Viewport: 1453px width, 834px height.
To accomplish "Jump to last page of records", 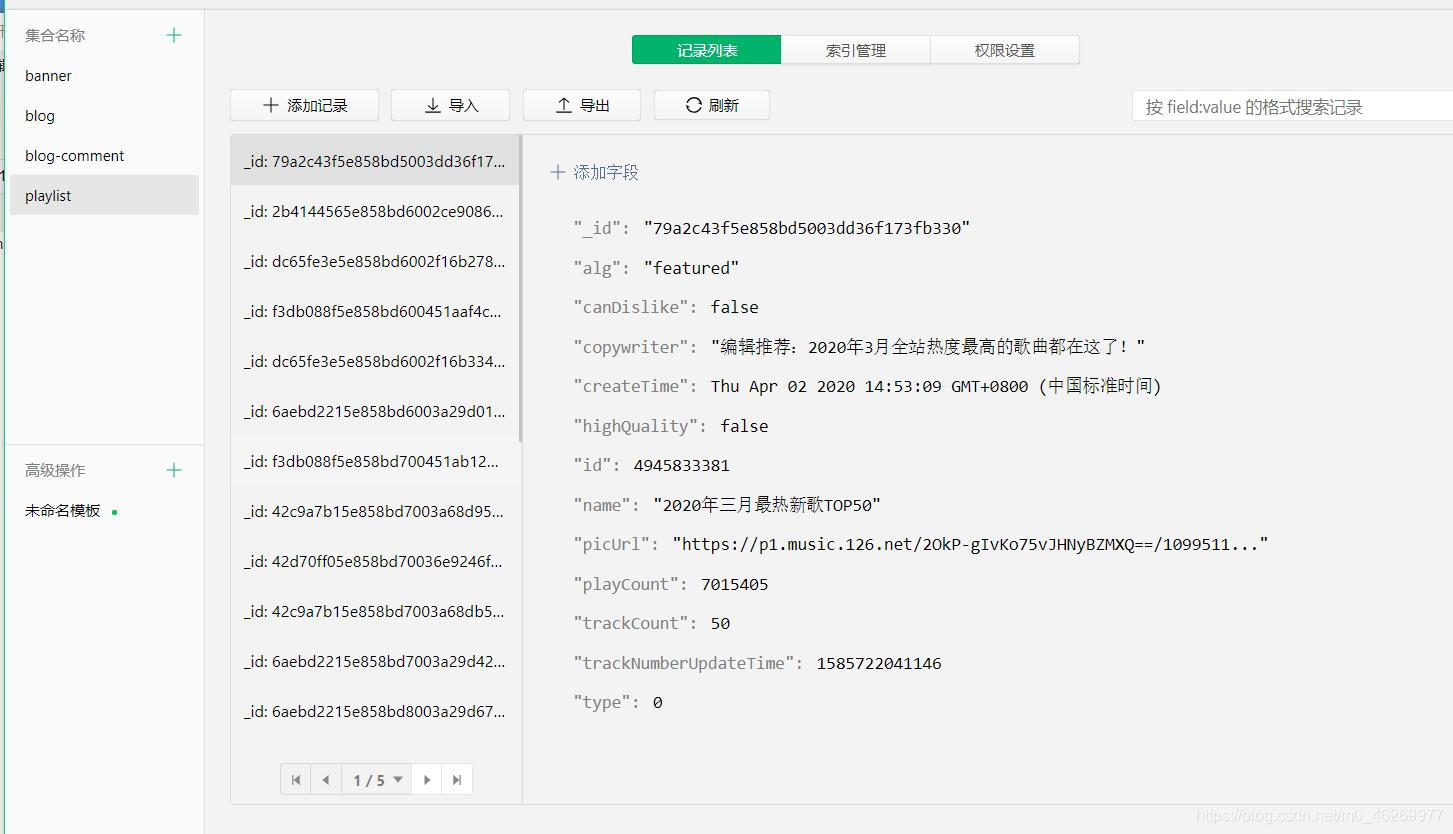I will click(x=457, y=780).
